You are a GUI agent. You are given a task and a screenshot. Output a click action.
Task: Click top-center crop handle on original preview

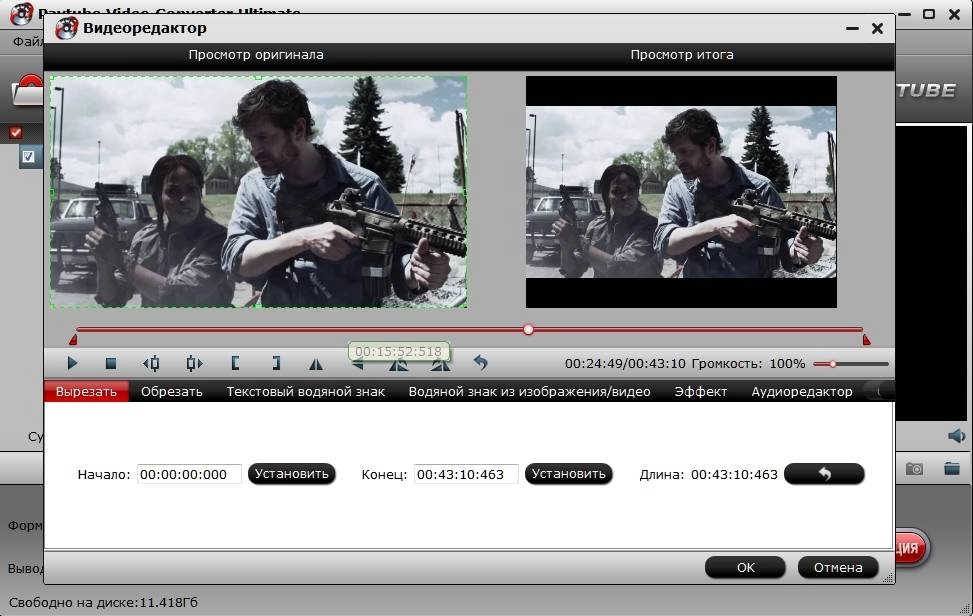coord(258,78)
